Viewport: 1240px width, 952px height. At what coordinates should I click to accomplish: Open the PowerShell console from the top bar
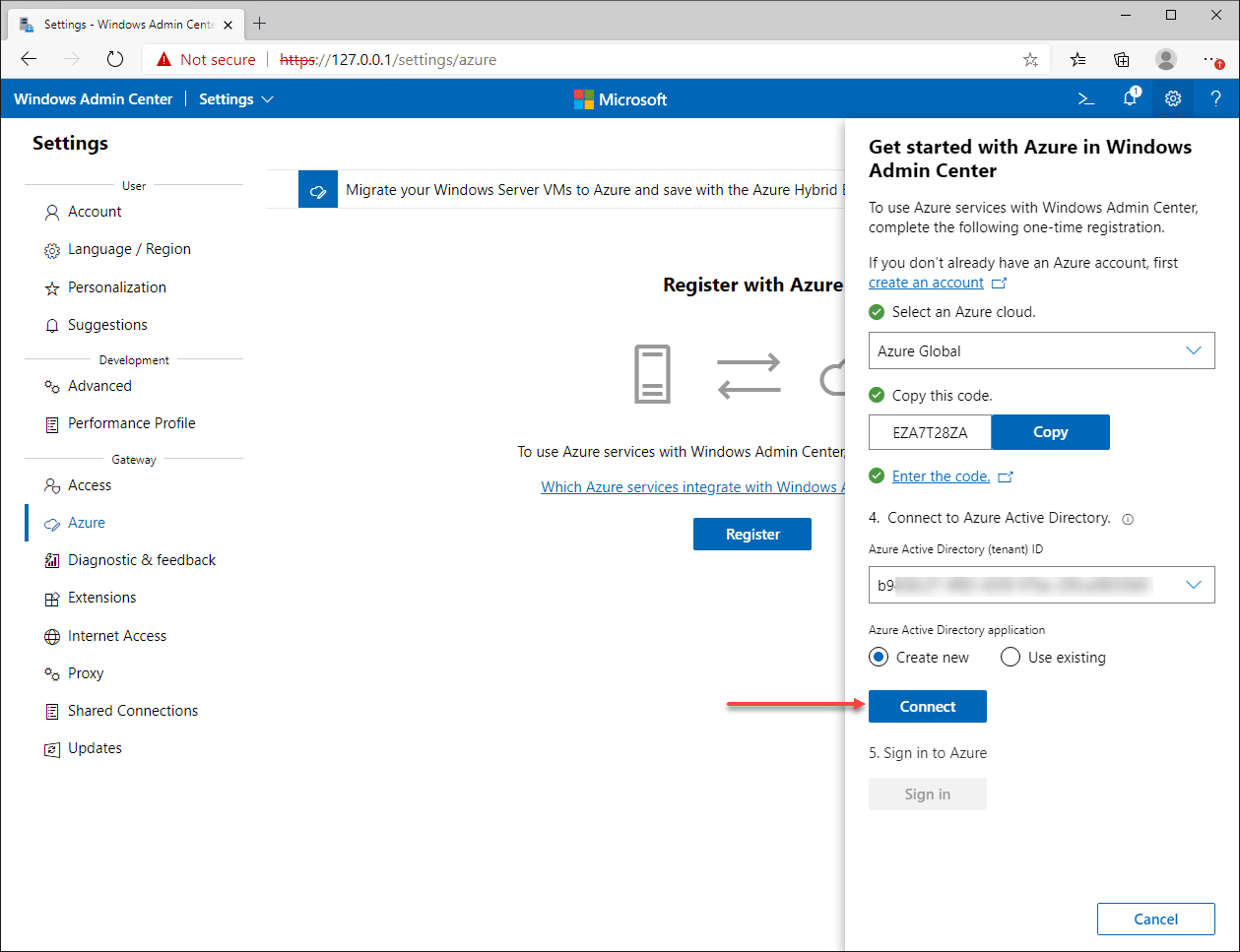point(1085,98)
